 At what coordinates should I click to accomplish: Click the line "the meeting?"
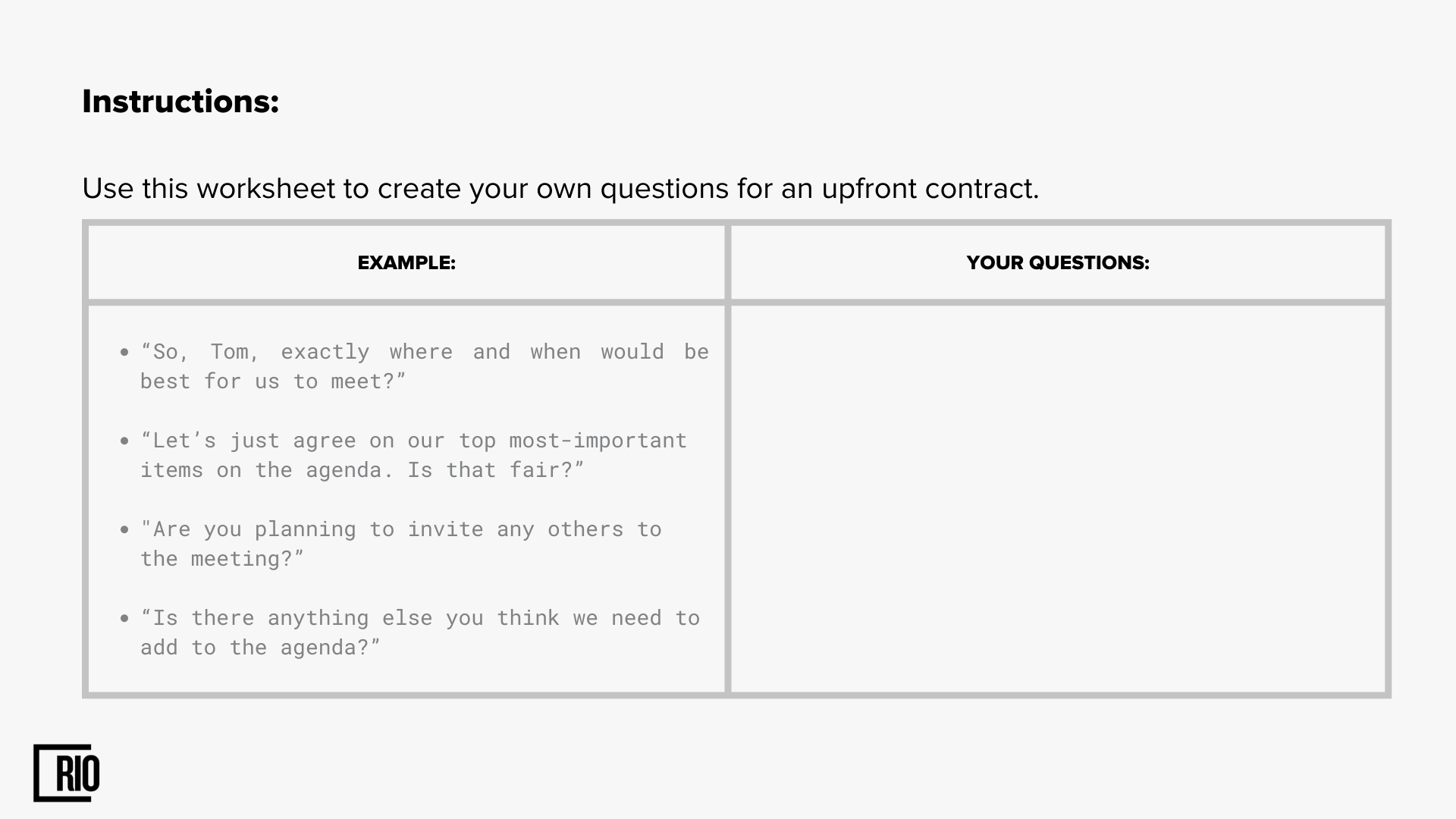click(222, 559)
